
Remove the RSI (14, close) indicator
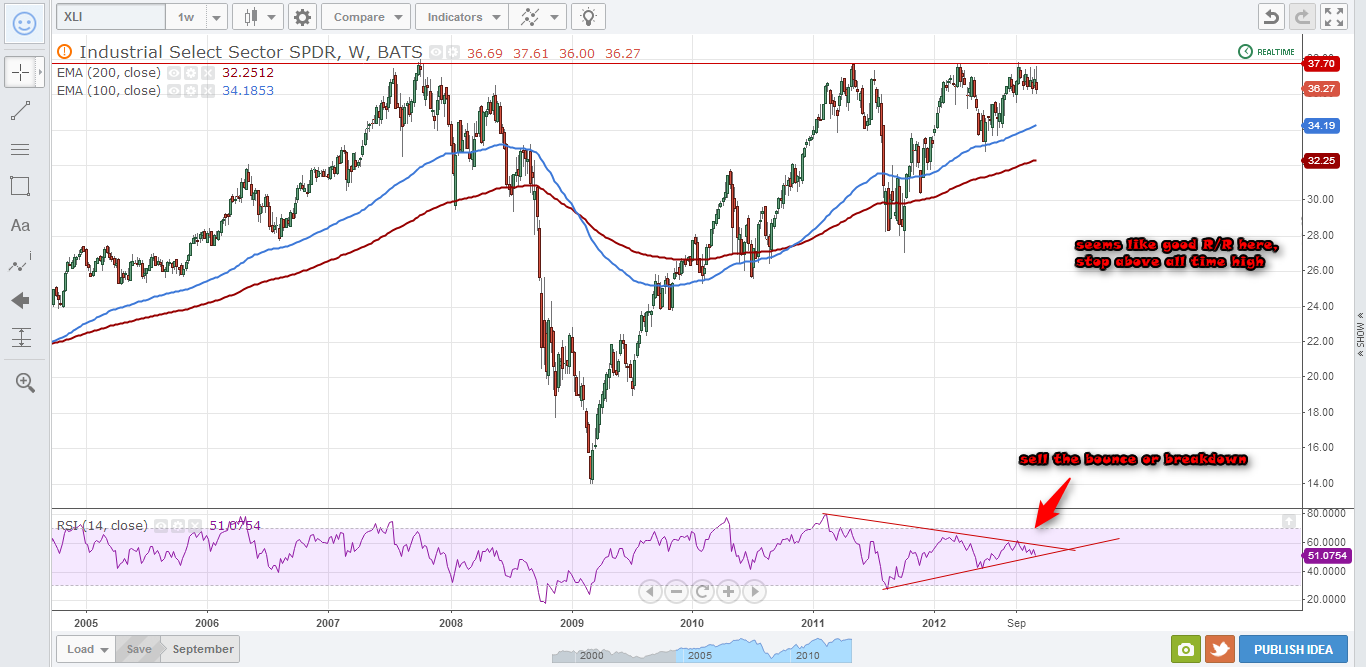193,526
